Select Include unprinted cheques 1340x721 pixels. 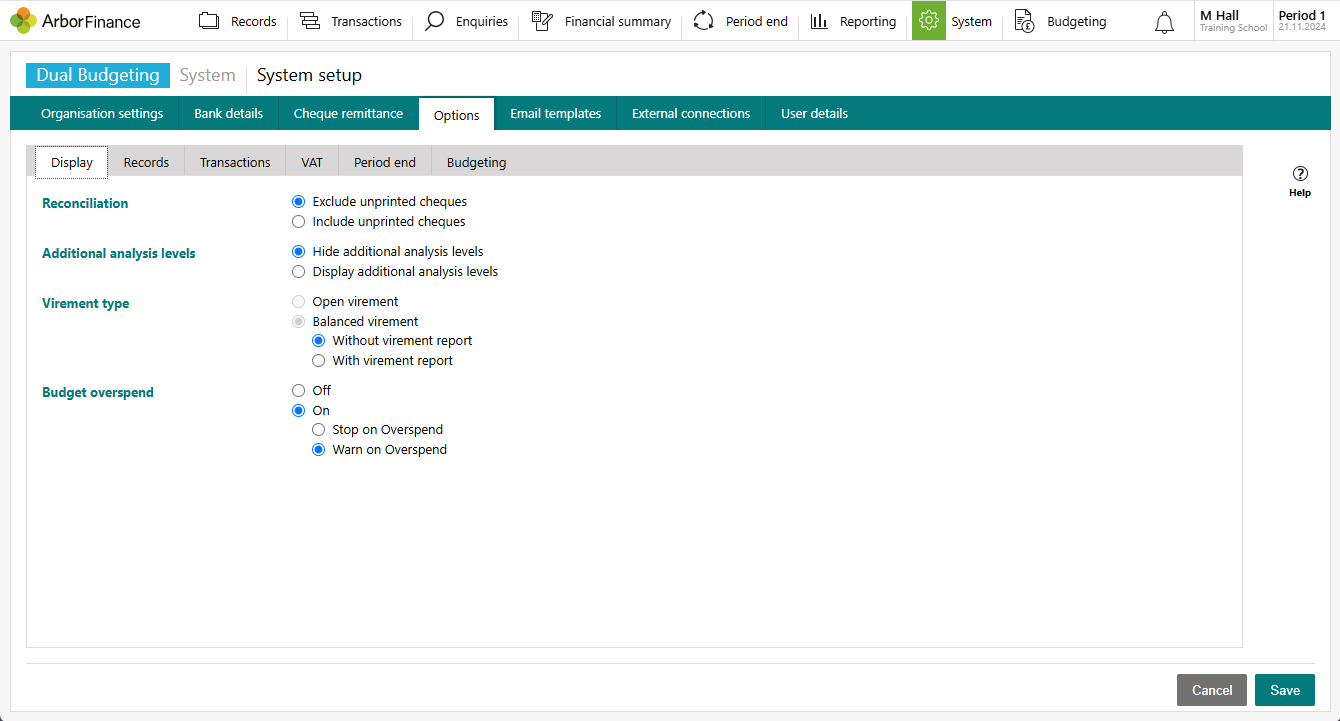click(x=298, y=221)
